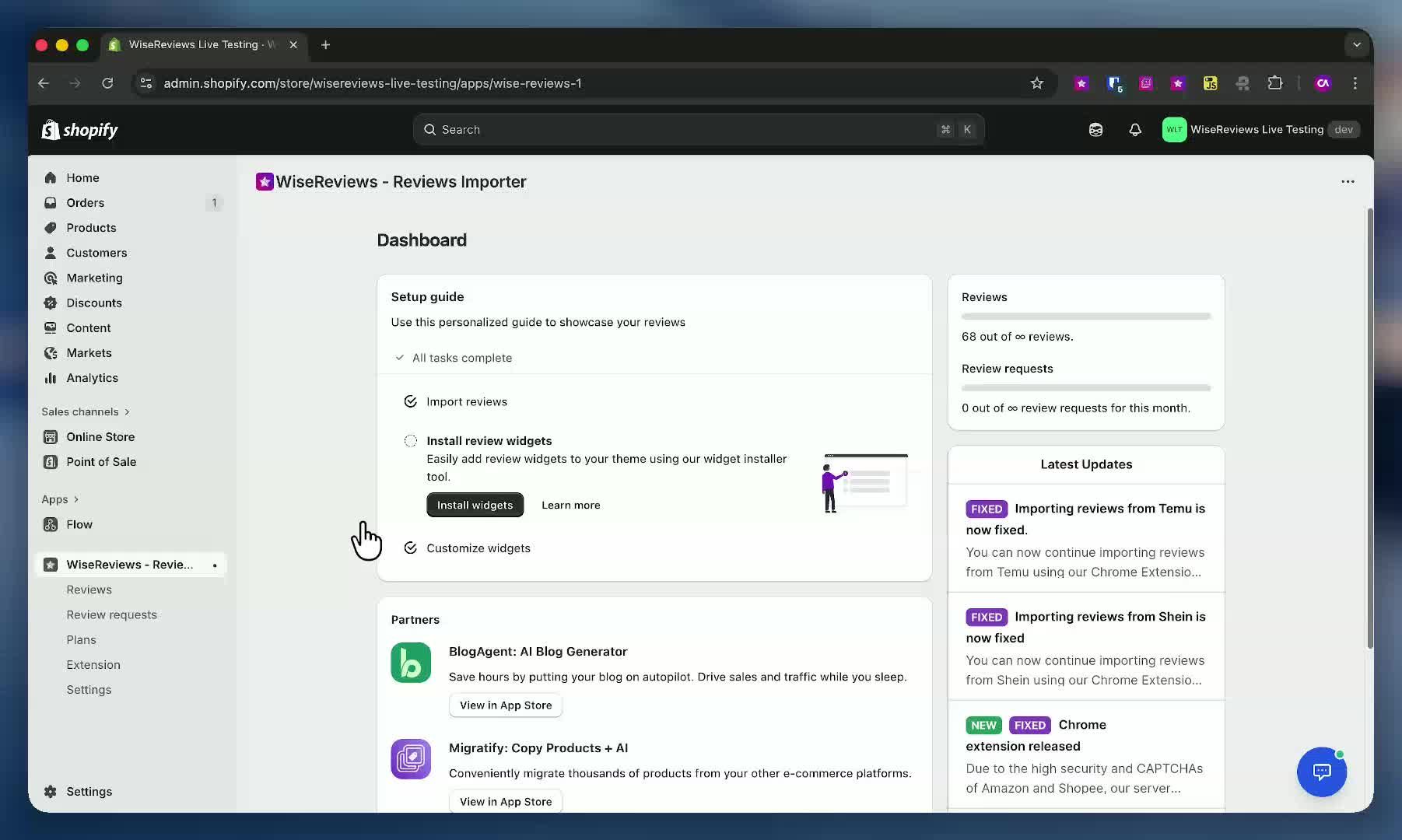Expand the Apps section
Screen dimensions: 1402x840
click(60, 499)
